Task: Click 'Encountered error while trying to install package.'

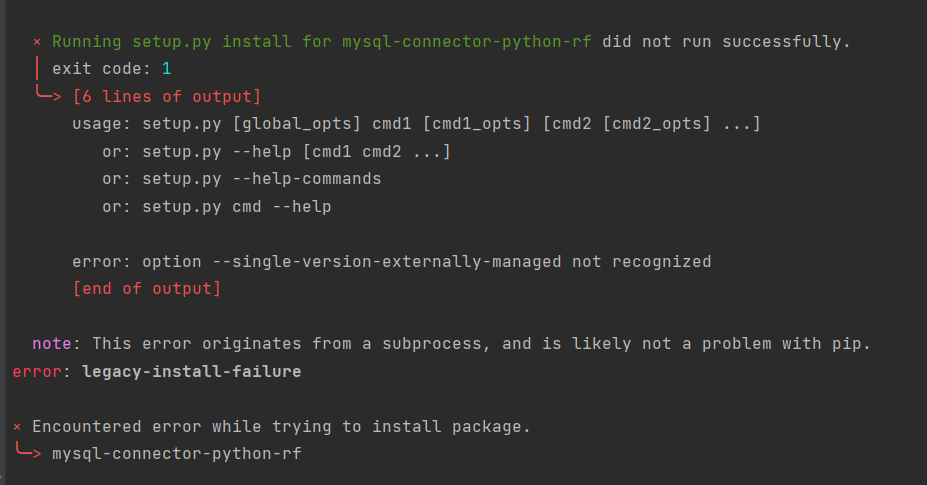Action: tap(281, 427)
